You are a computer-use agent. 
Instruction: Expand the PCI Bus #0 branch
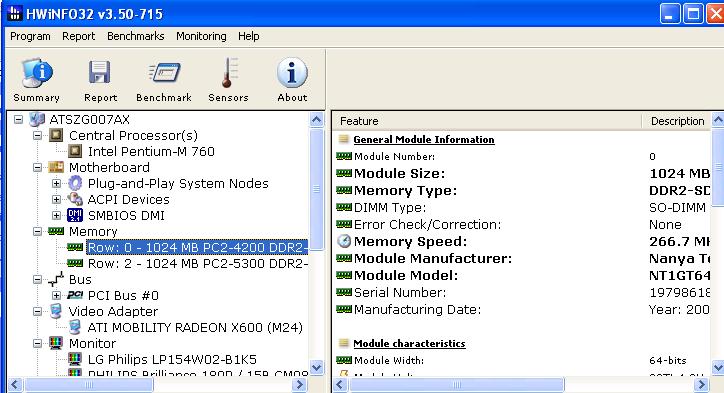pos(56,295)
